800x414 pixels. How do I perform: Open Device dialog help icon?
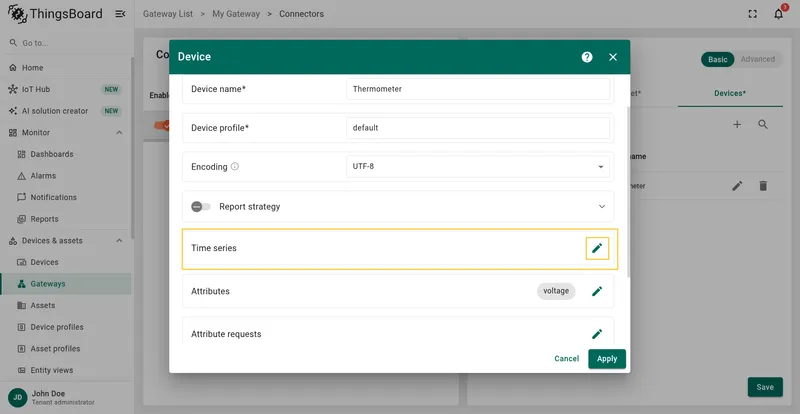[x=587, y=57]
